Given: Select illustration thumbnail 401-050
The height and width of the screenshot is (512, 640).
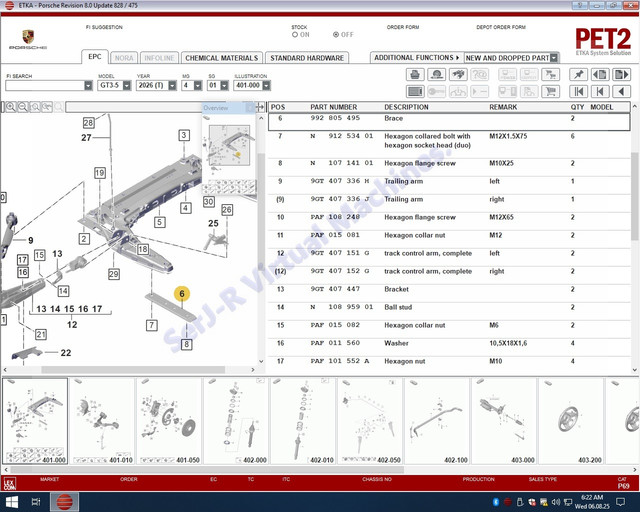Looking at the screenshot, I should tap(169, 421).
